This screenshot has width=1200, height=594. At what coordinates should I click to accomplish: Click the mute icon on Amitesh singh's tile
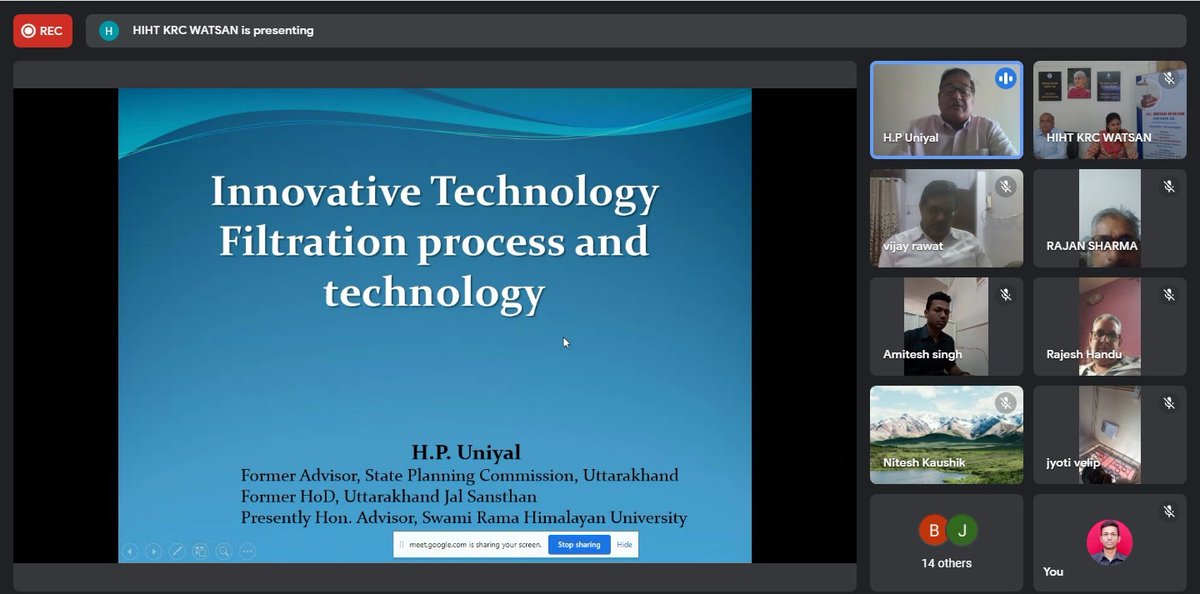1005,295
